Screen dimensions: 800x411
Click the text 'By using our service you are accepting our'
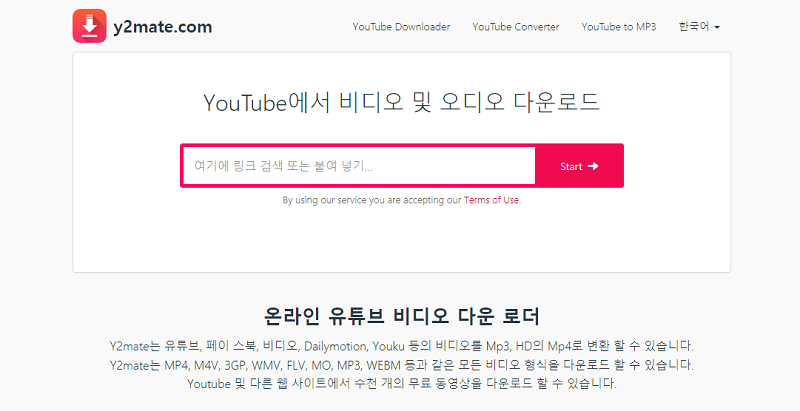pyautogui.click(x=372, y=200)
